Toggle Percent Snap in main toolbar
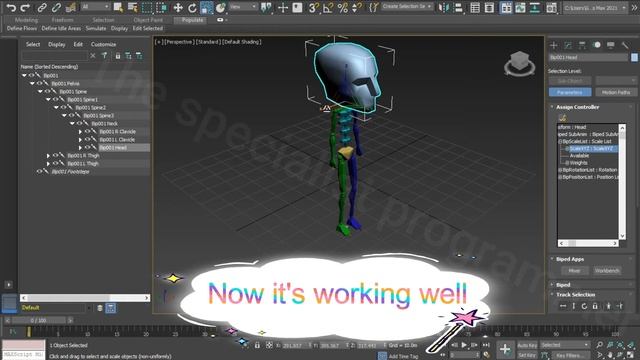640x360 pixels. (x=342, y=7)
